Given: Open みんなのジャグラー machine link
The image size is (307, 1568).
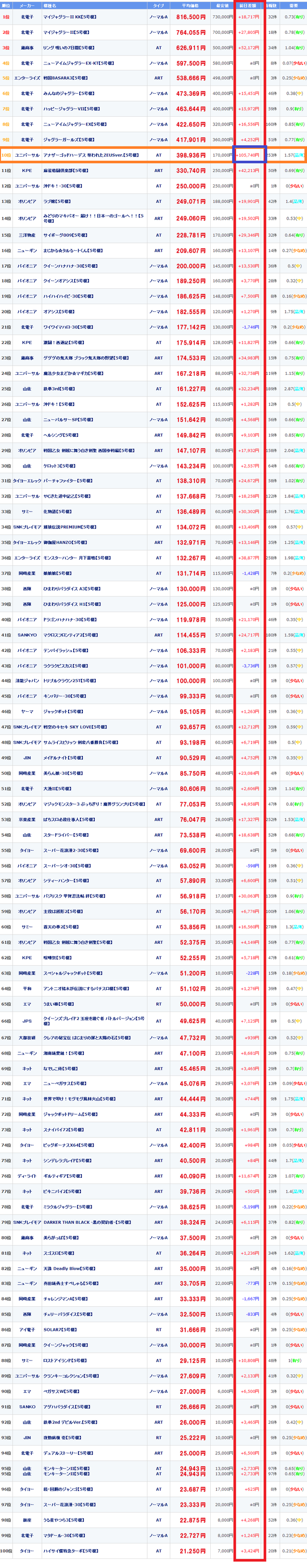Looking at the screenshot, I should 67,93.
